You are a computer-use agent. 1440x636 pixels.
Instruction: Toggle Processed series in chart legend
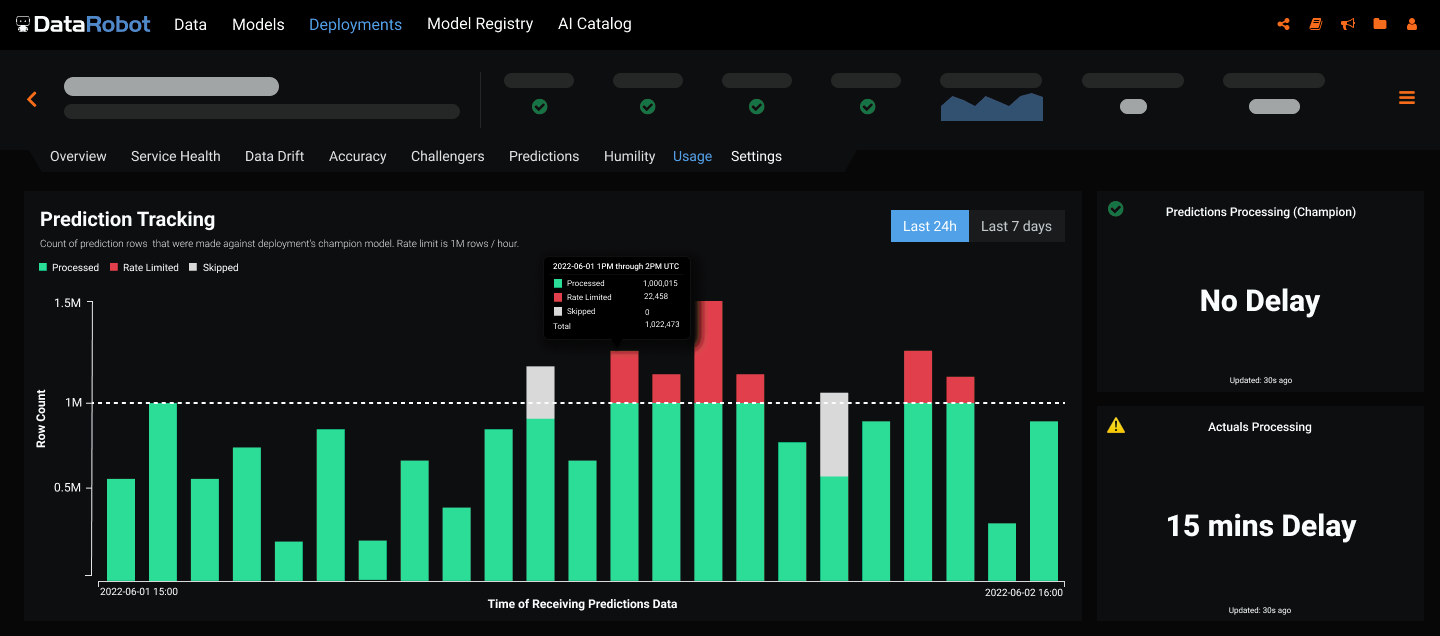(x=69, y=268)
